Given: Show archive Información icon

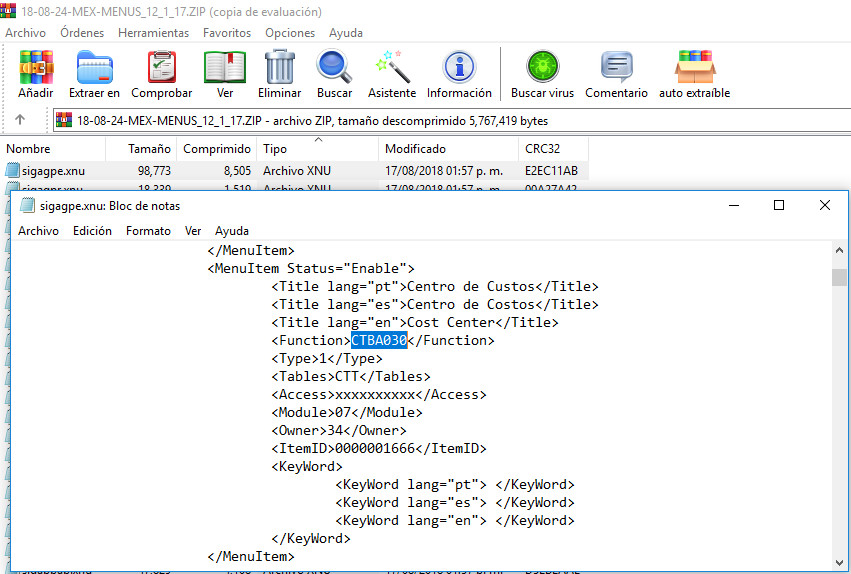Looking at the screenshot, I should [459, 67].
